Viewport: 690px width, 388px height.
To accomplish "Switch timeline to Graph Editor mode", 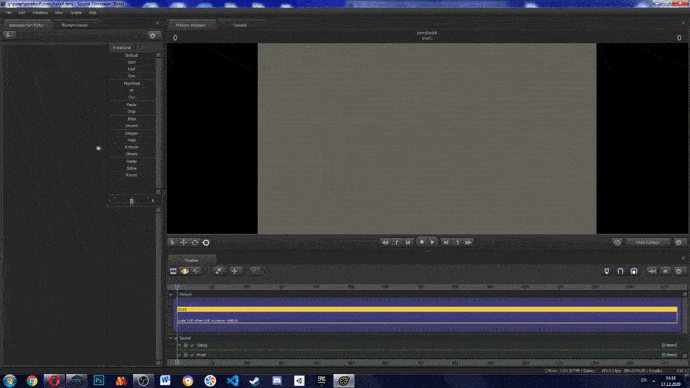I will coord(196,271).
